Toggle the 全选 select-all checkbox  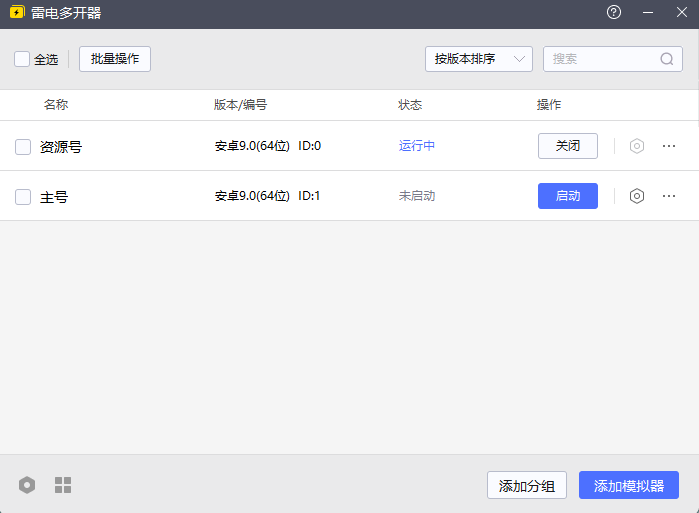pyautogui.click(x=22, y=59)
